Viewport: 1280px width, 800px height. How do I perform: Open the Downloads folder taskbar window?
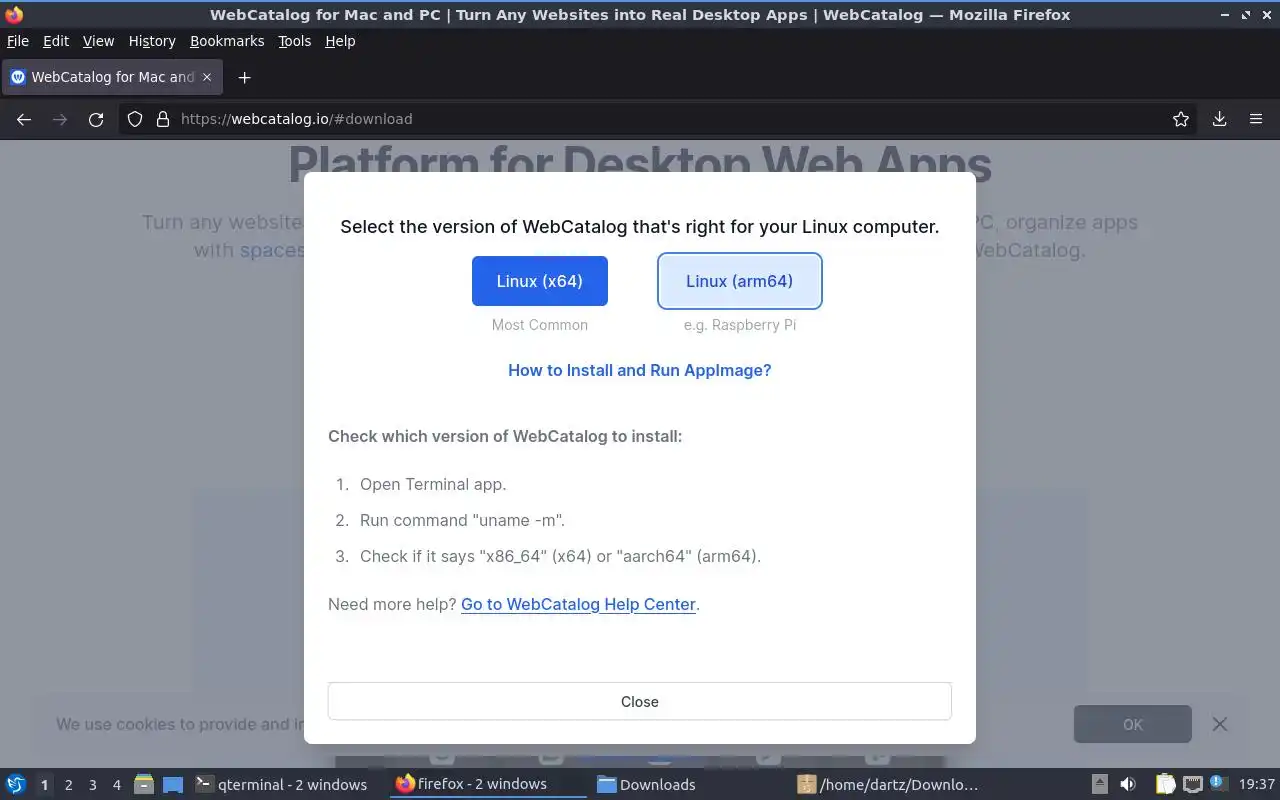(689, 785)
